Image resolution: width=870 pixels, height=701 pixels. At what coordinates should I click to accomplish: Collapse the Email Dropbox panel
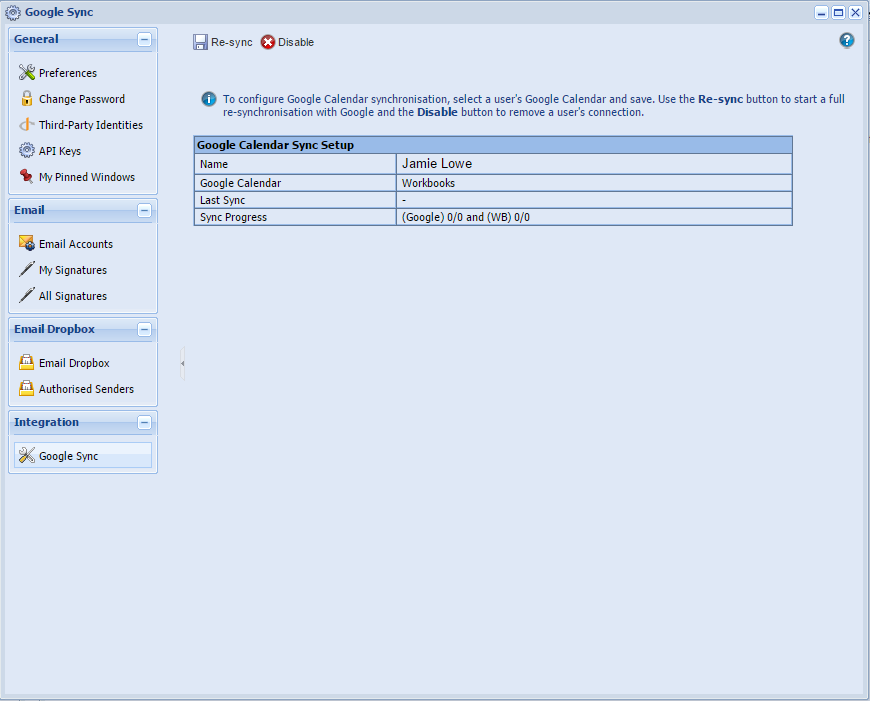[144, 329]
